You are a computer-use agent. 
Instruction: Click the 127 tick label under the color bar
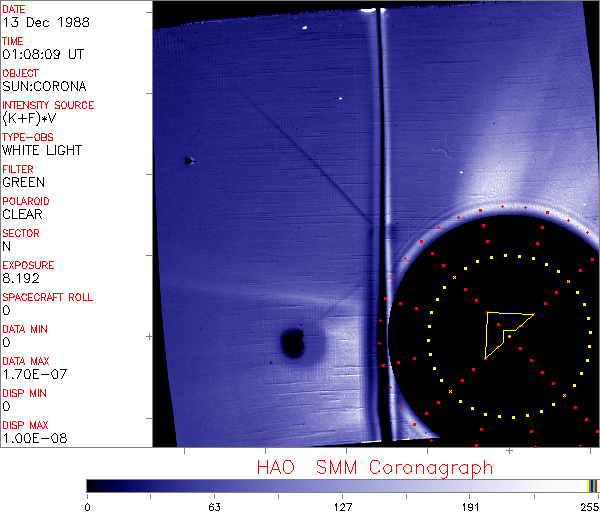pos(342,505)
